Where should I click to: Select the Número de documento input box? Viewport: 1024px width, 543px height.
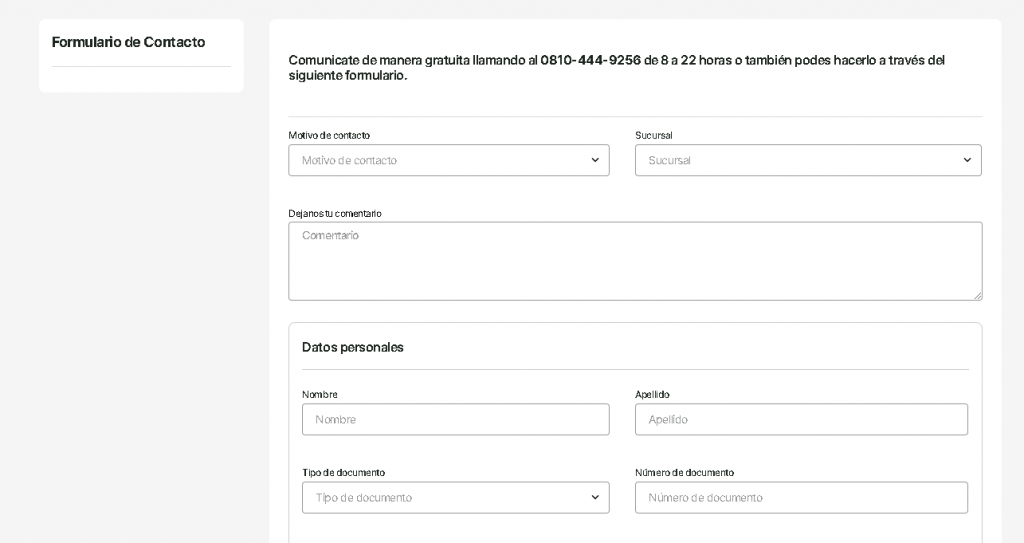[801, 497]
